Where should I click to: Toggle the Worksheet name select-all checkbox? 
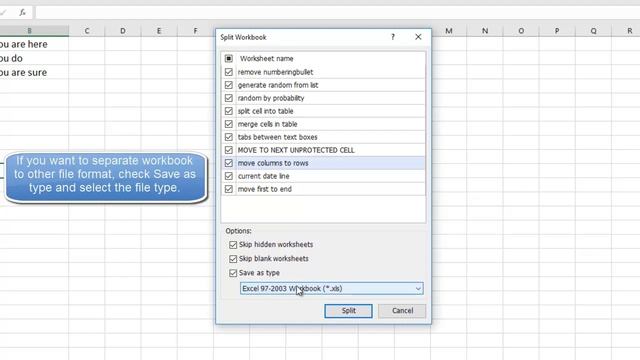pyautogui.click(x=229, y=58)
